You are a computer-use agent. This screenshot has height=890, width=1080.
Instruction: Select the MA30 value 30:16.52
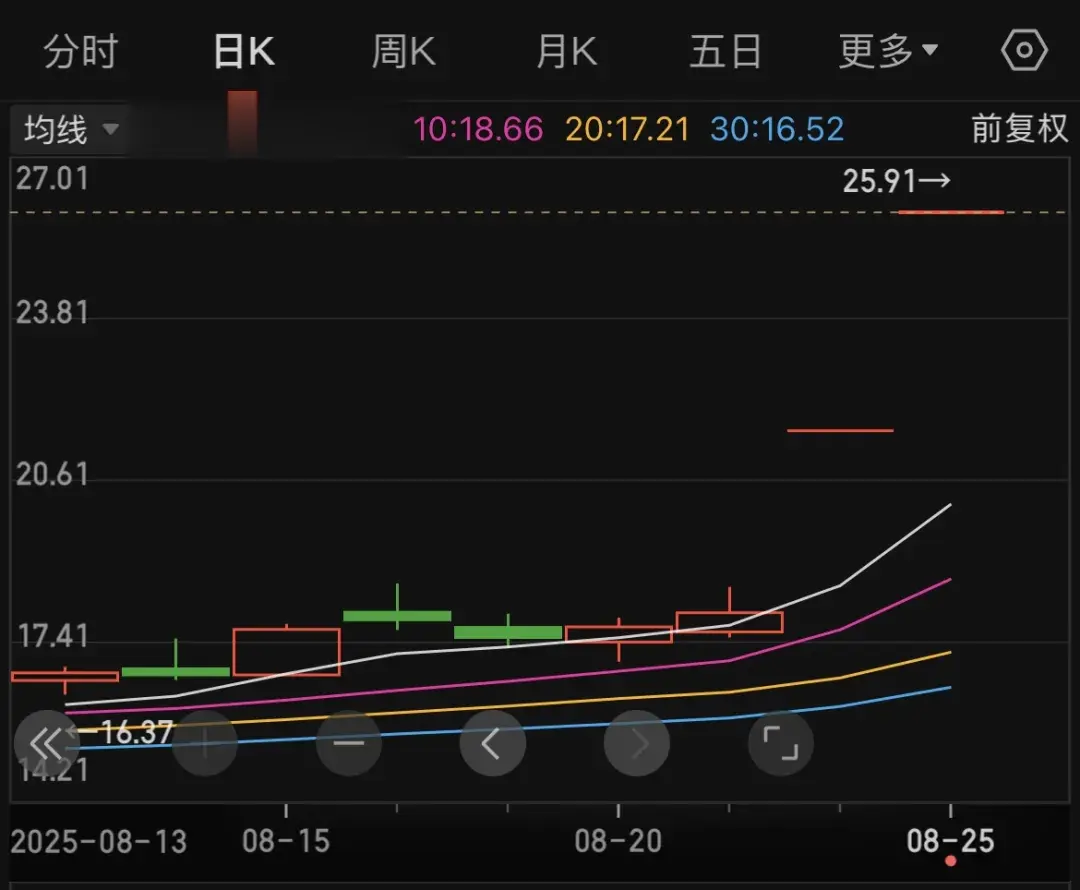click(x=777, y=130)
